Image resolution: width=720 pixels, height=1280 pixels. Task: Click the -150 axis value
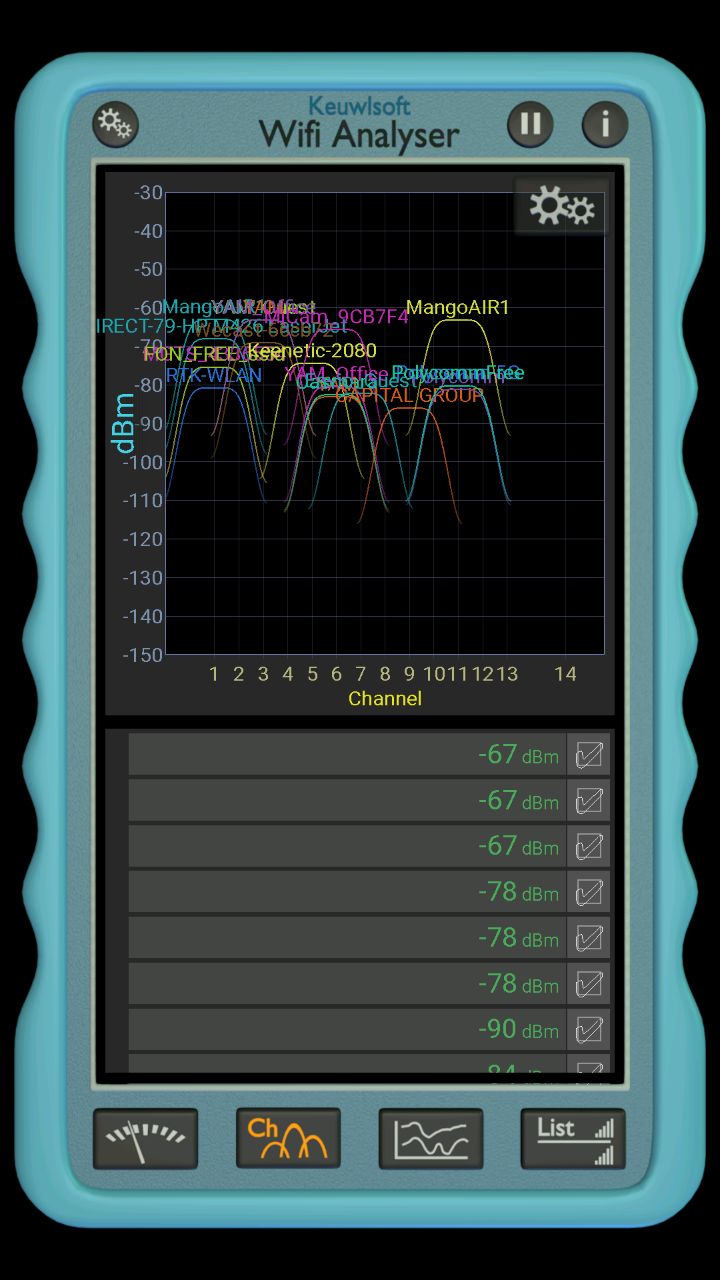tap(142, 654)
